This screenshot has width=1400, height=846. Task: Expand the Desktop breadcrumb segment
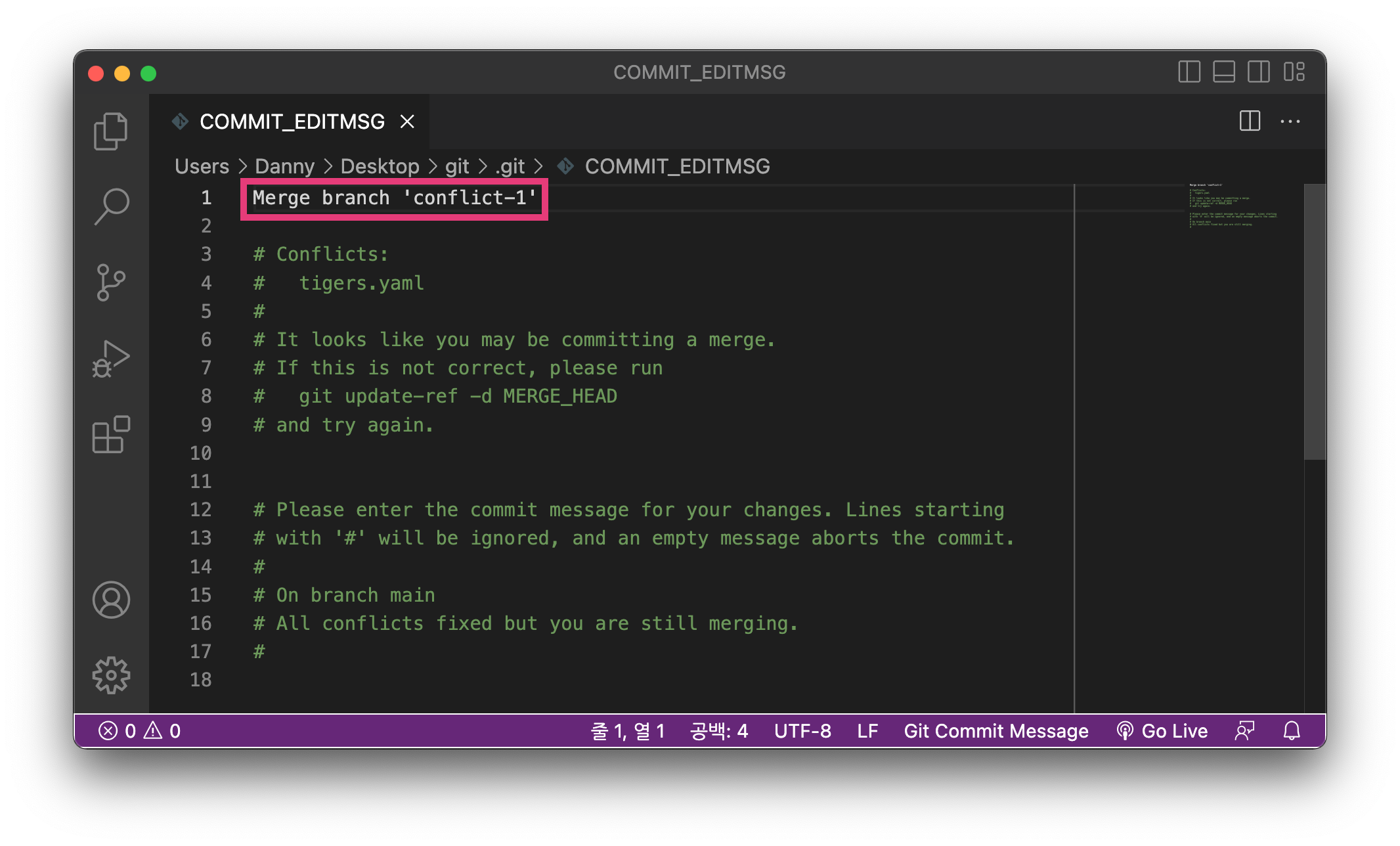(380, 166)
